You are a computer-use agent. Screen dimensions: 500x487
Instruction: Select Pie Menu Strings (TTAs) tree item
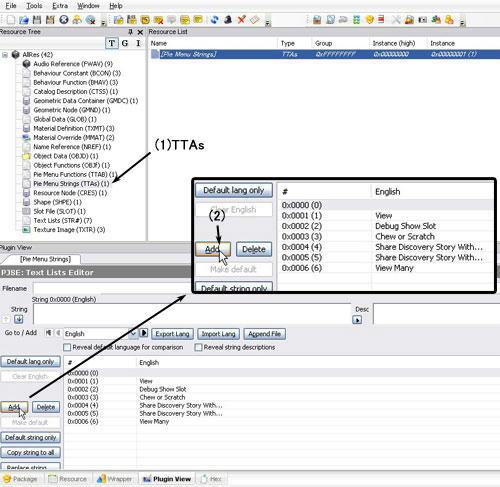pyautogui.click(x=71, y=184)
